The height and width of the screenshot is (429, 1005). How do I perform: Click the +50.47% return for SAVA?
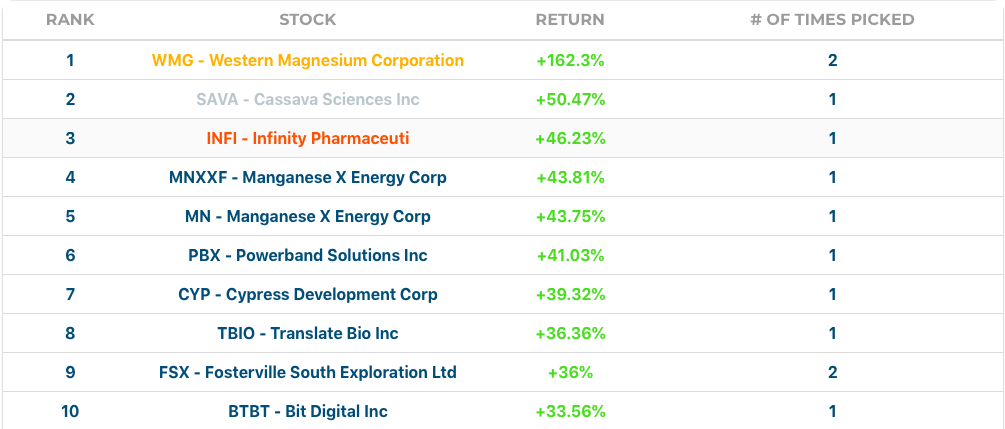(570, 99)
